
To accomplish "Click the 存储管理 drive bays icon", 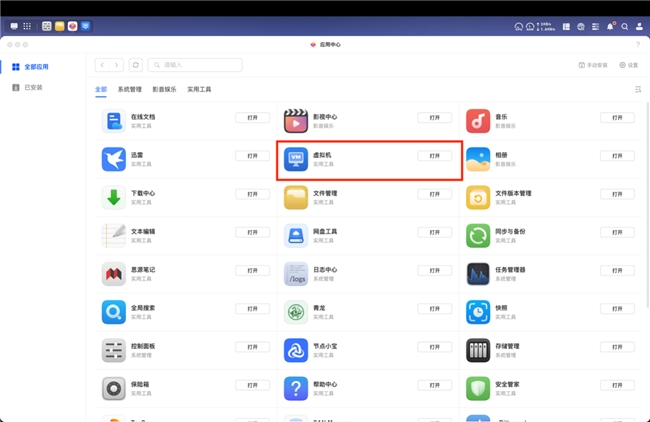I will click(478, 350).
